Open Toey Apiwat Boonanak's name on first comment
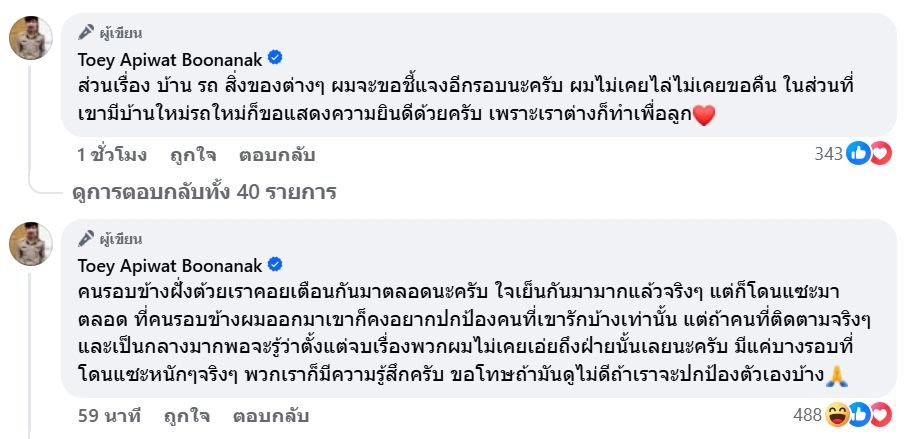The width and height of the screenshot is (920, 439). coord(168,58)
